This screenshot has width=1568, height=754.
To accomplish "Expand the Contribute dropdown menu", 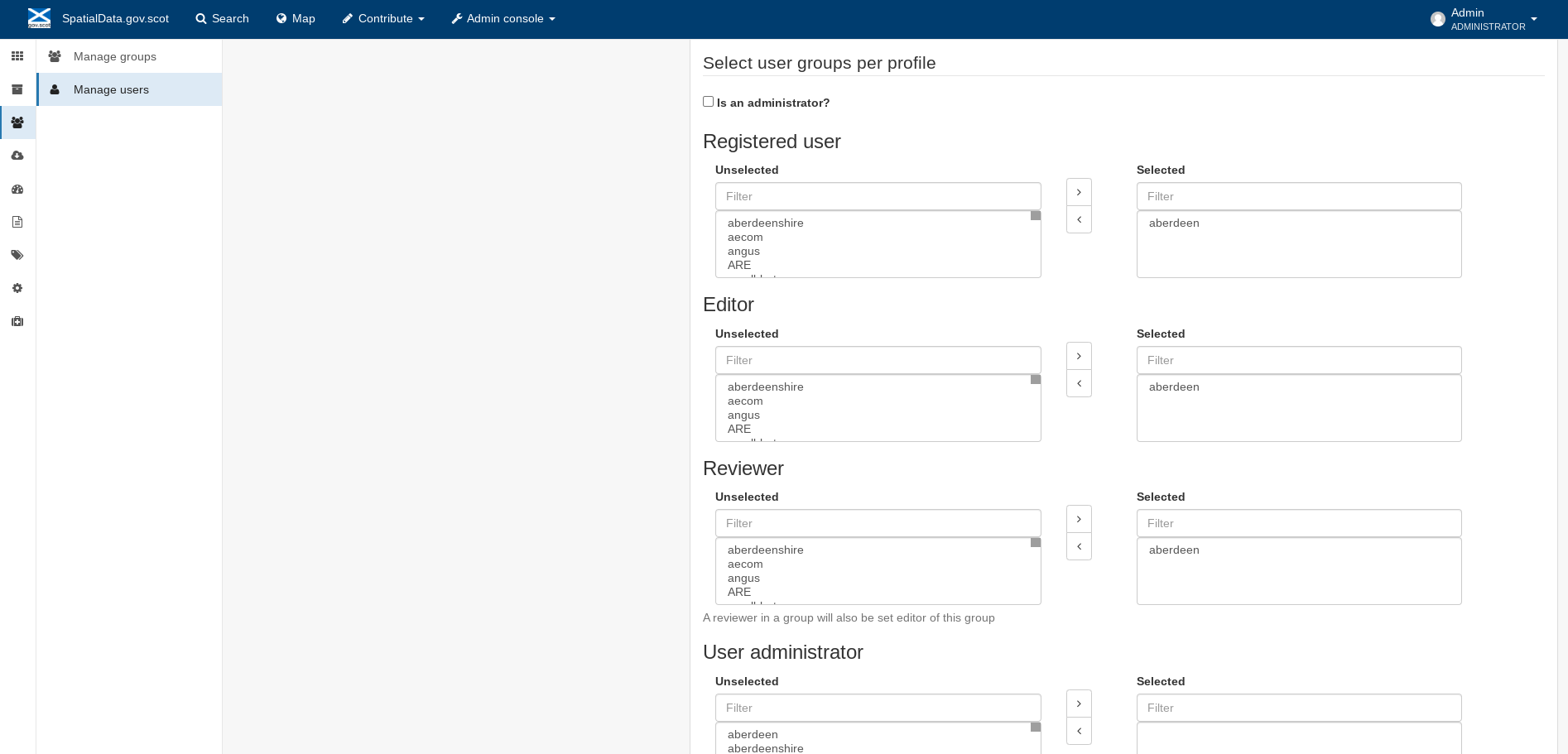I will 383,18.
